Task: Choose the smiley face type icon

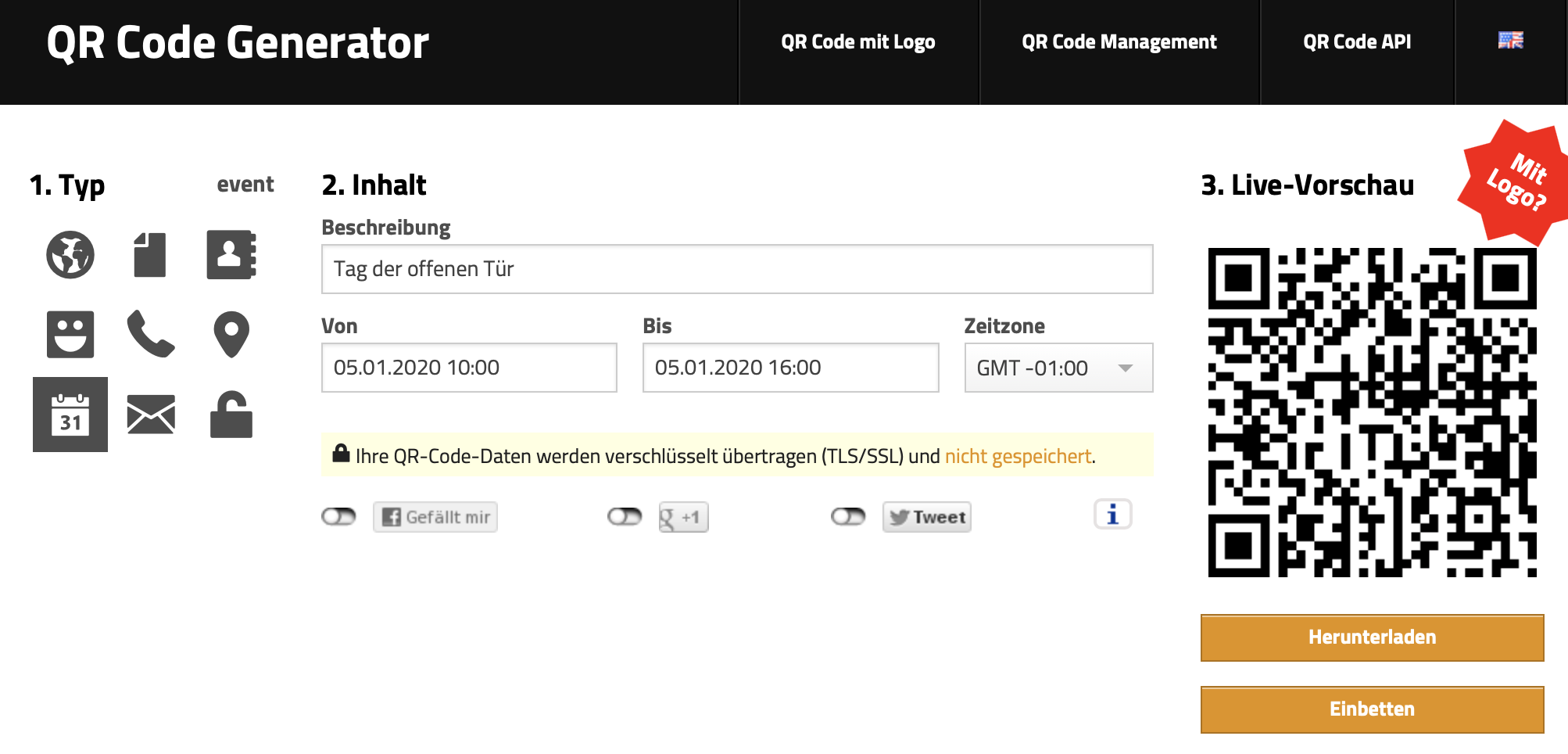Action: (70, 335)
